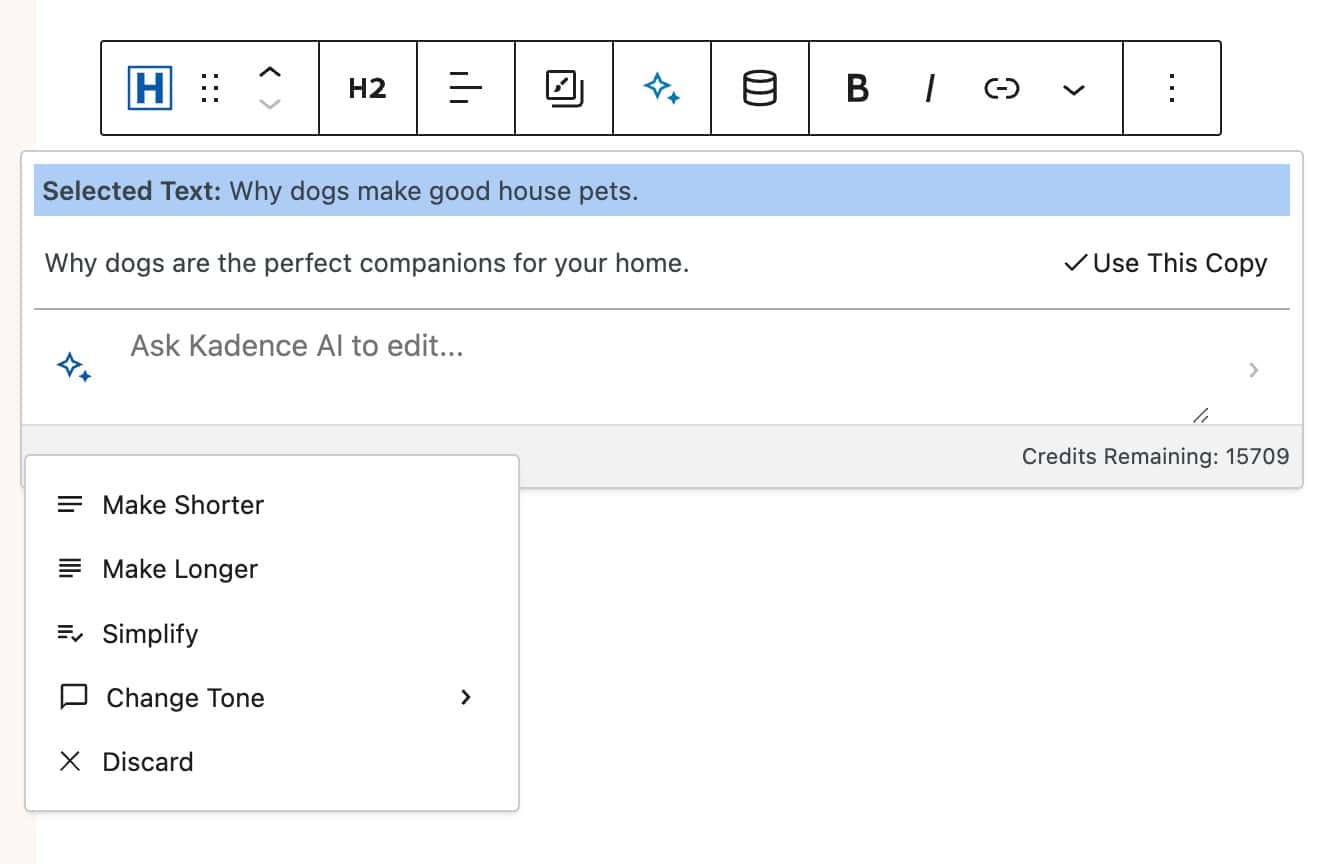Select Make Shorter from the menu
This screenshot has width=1322, height=864.
click(182, 505)
